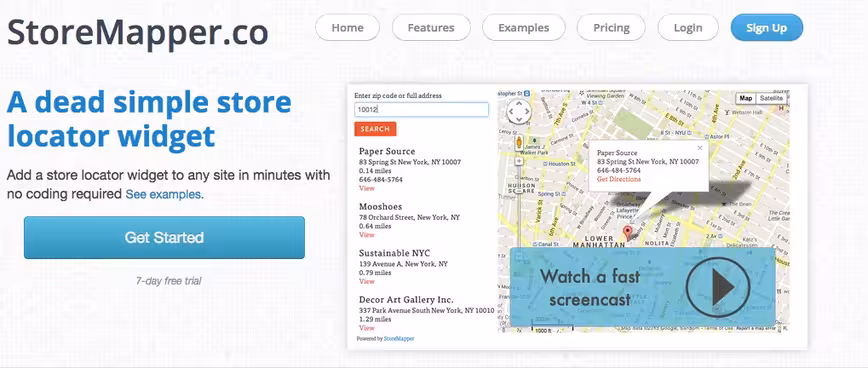Focus the zip code input field
Viewport: 868px width, 368px height.
click(421, 110)
